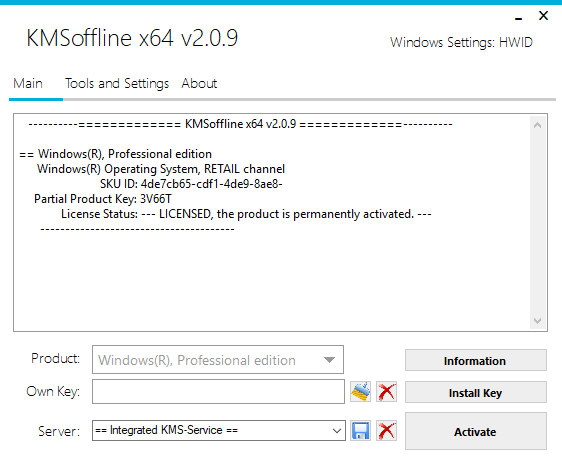Switch to the Main tab

pos(28,84)
